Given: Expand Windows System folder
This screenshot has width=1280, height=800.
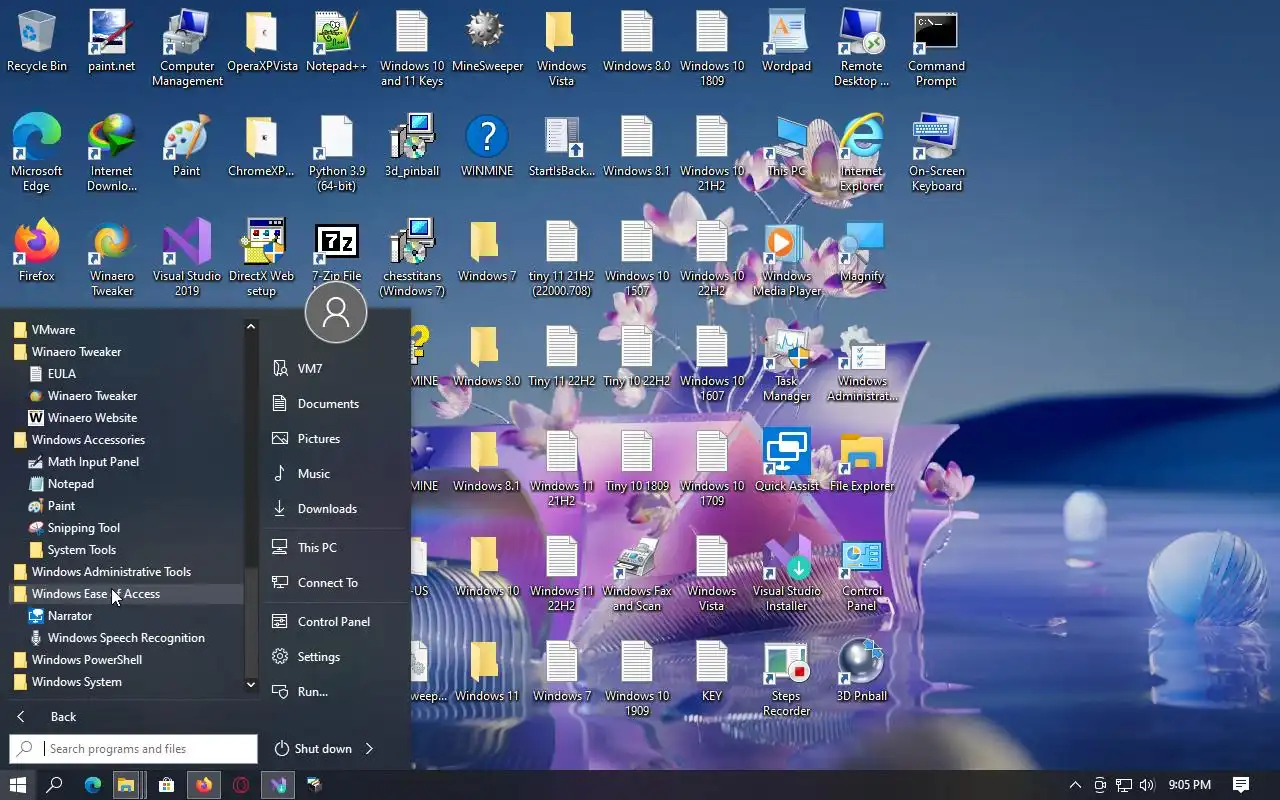Looking at the screenshot, I should [124, 682].
